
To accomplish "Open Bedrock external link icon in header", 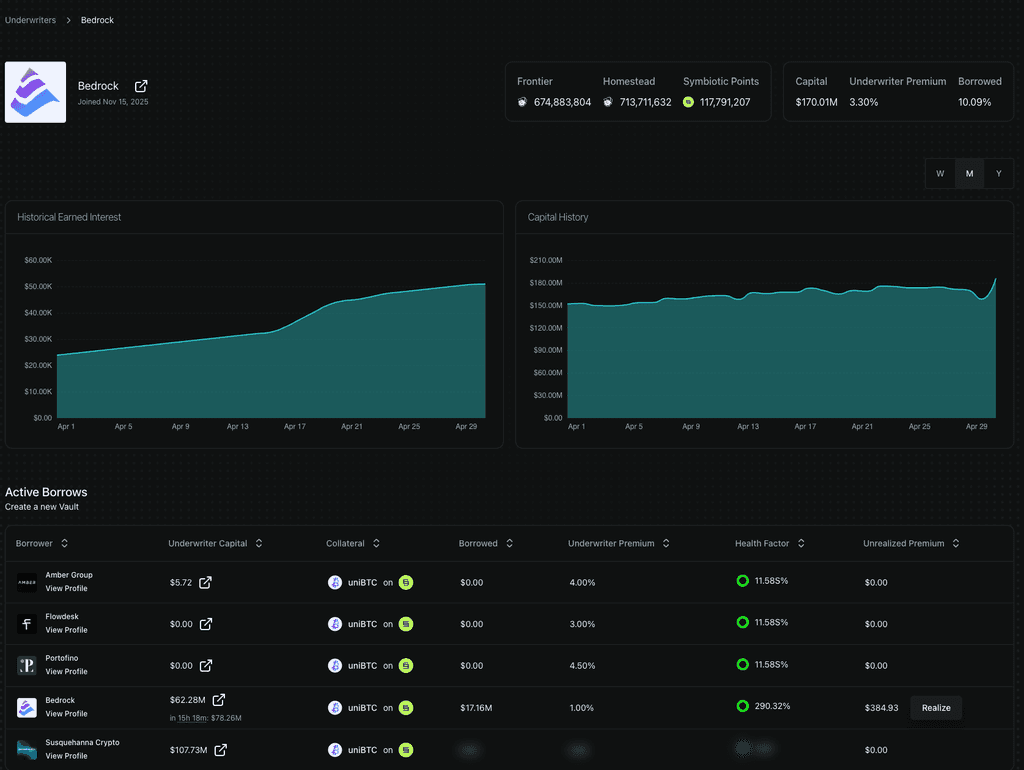I will [x=141, y=86].
